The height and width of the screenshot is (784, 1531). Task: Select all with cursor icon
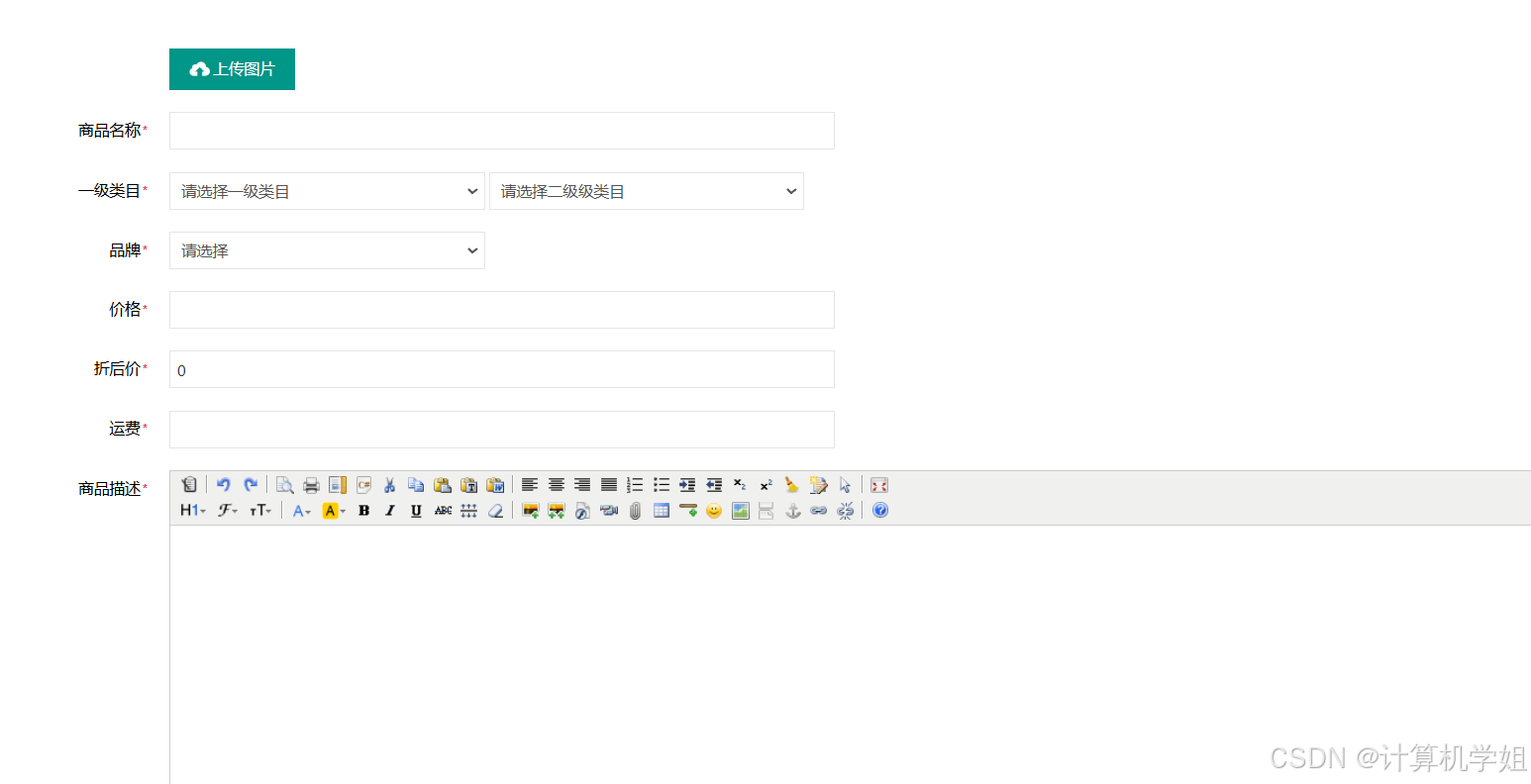(x=845, y=485)
